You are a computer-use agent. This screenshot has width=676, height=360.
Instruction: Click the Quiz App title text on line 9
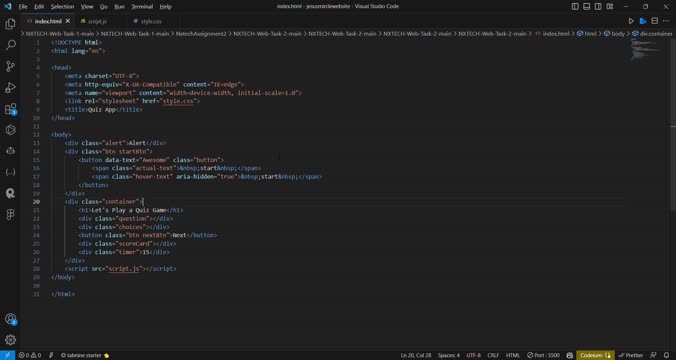point(101,110)
